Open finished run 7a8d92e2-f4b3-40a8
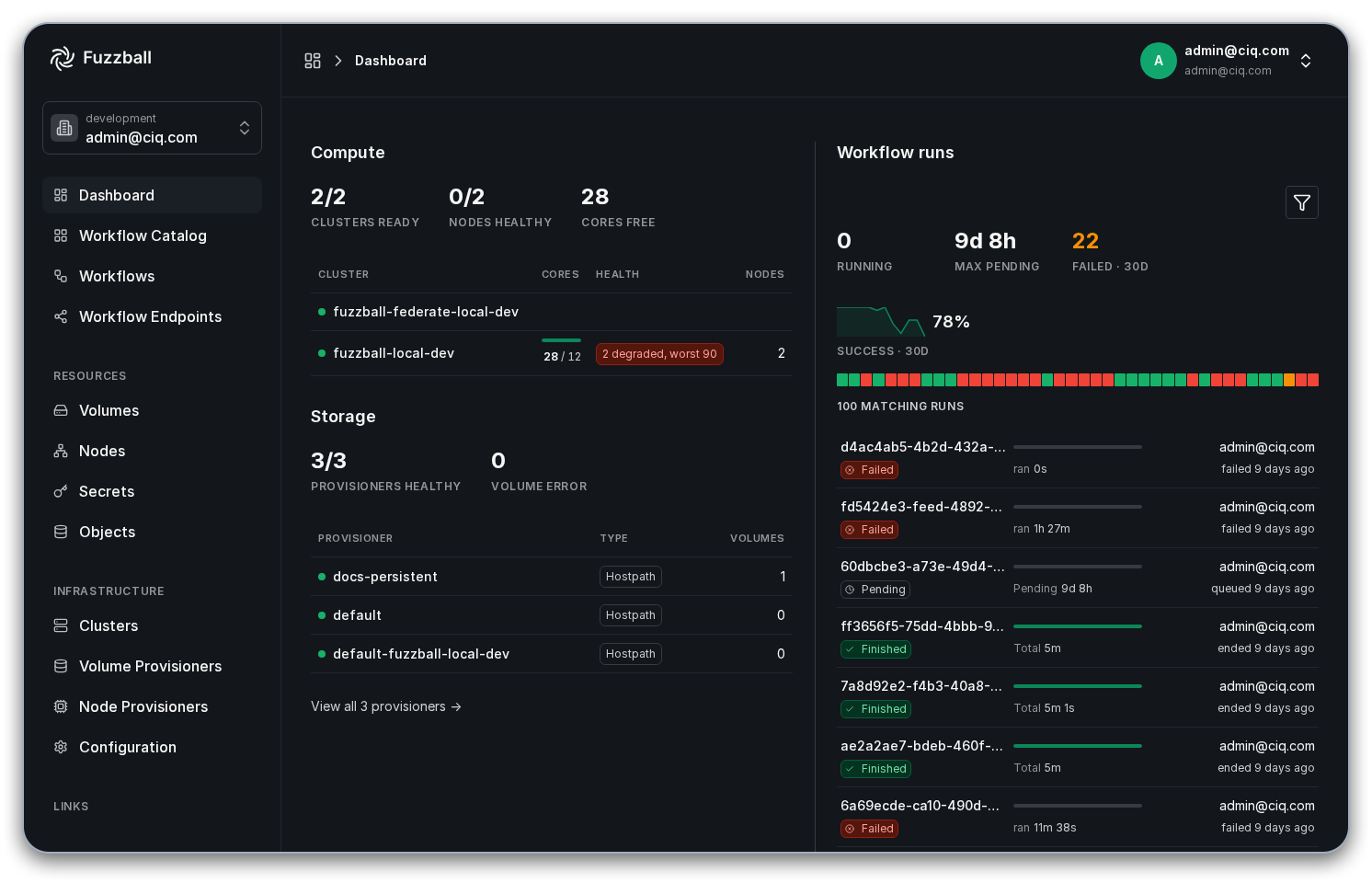Screen dimensions: 1372x883 (x=1078, y=697)
